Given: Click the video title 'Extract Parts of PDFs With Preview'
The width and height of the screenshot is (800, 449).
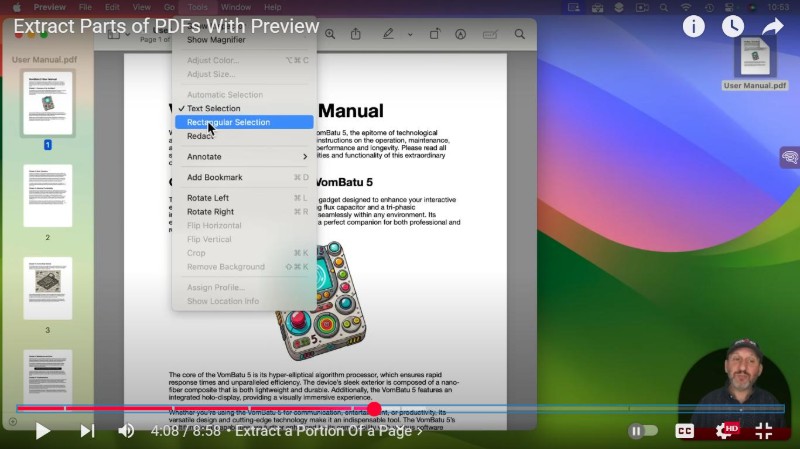Looking at the screenshot, I should (x=166, y=26).
